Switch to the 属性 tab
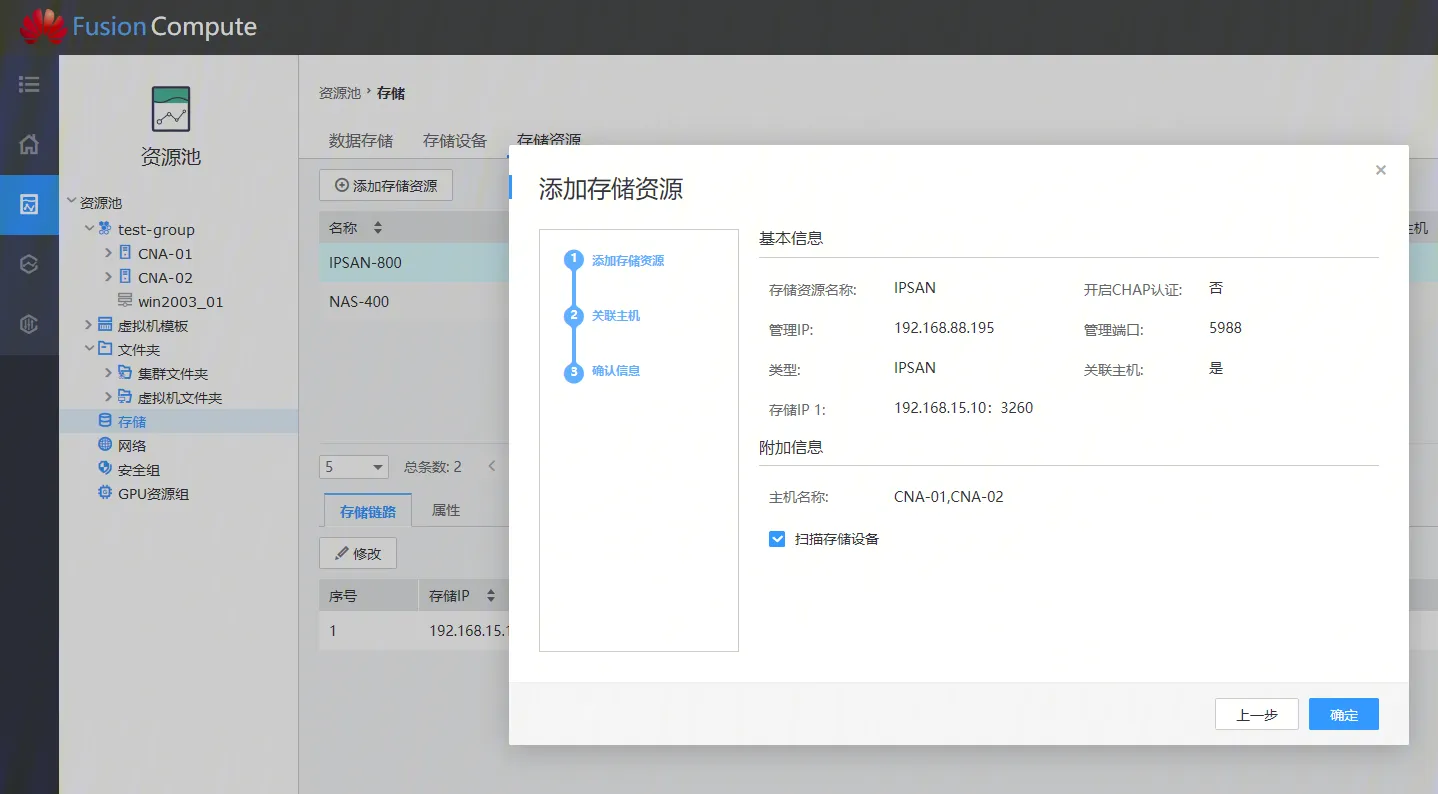The image size is (1438, 794). click(x=445, y=510)
